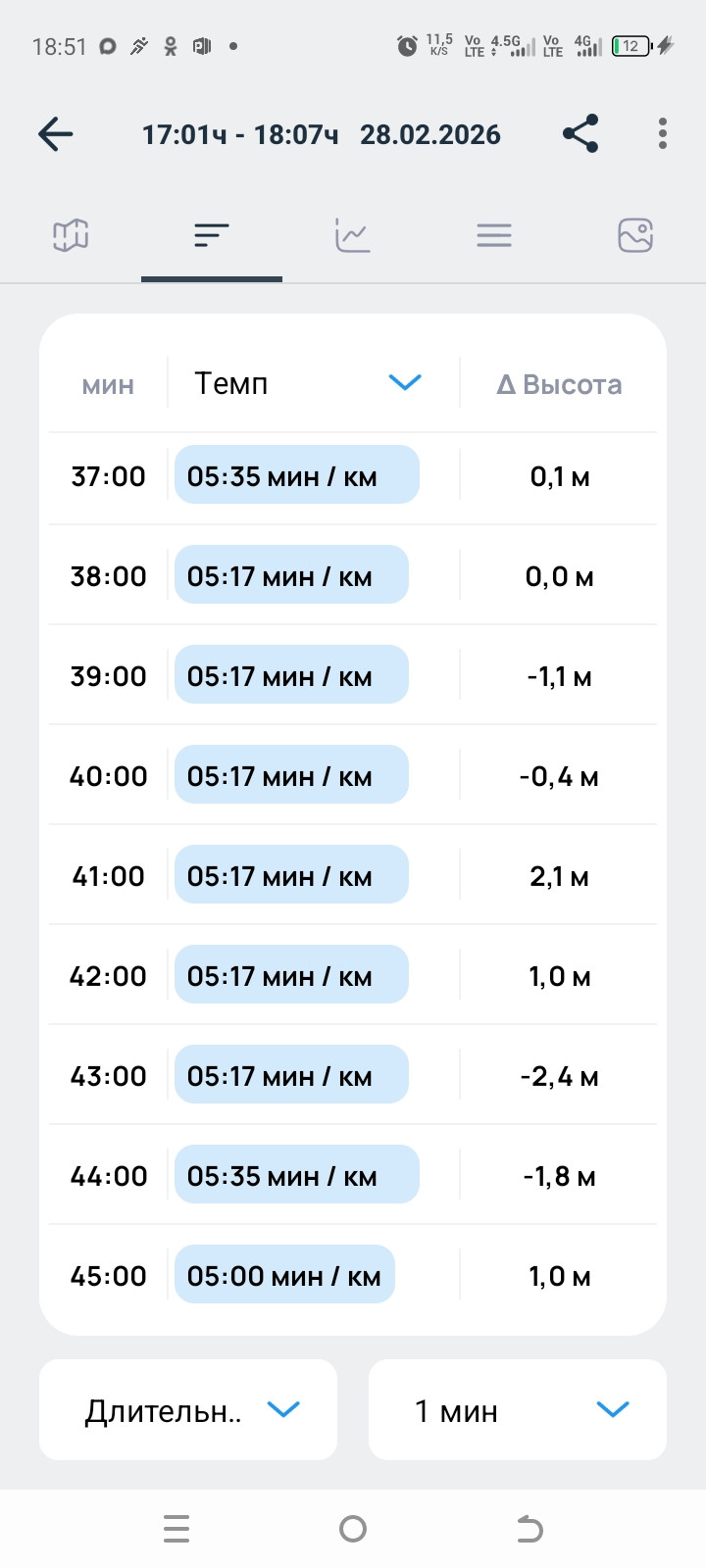The width and height of the screenshot is (706, 1568).
Task: Open the 1 мин interval dropdown
Action: (x=518, y=1410)
